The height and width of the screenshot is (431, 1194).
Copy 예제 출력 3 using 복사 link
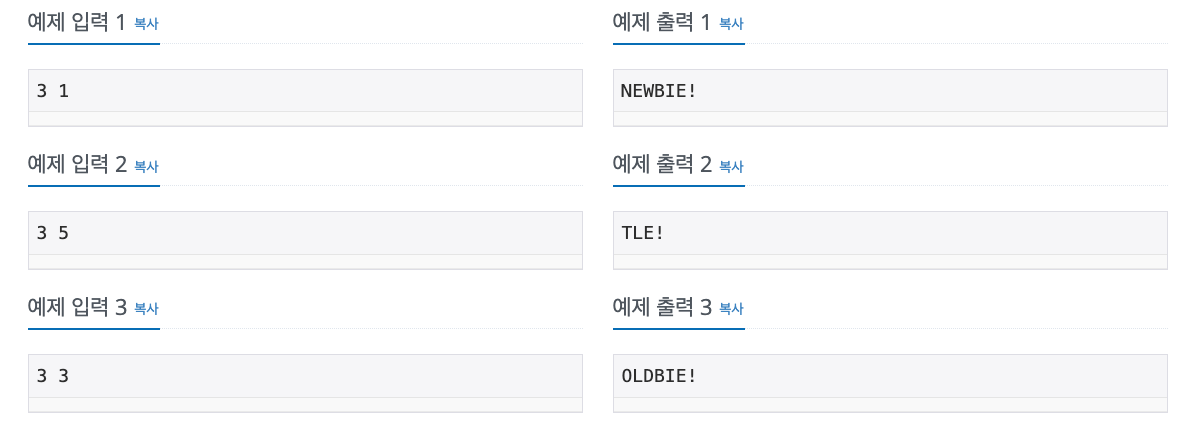731,308
